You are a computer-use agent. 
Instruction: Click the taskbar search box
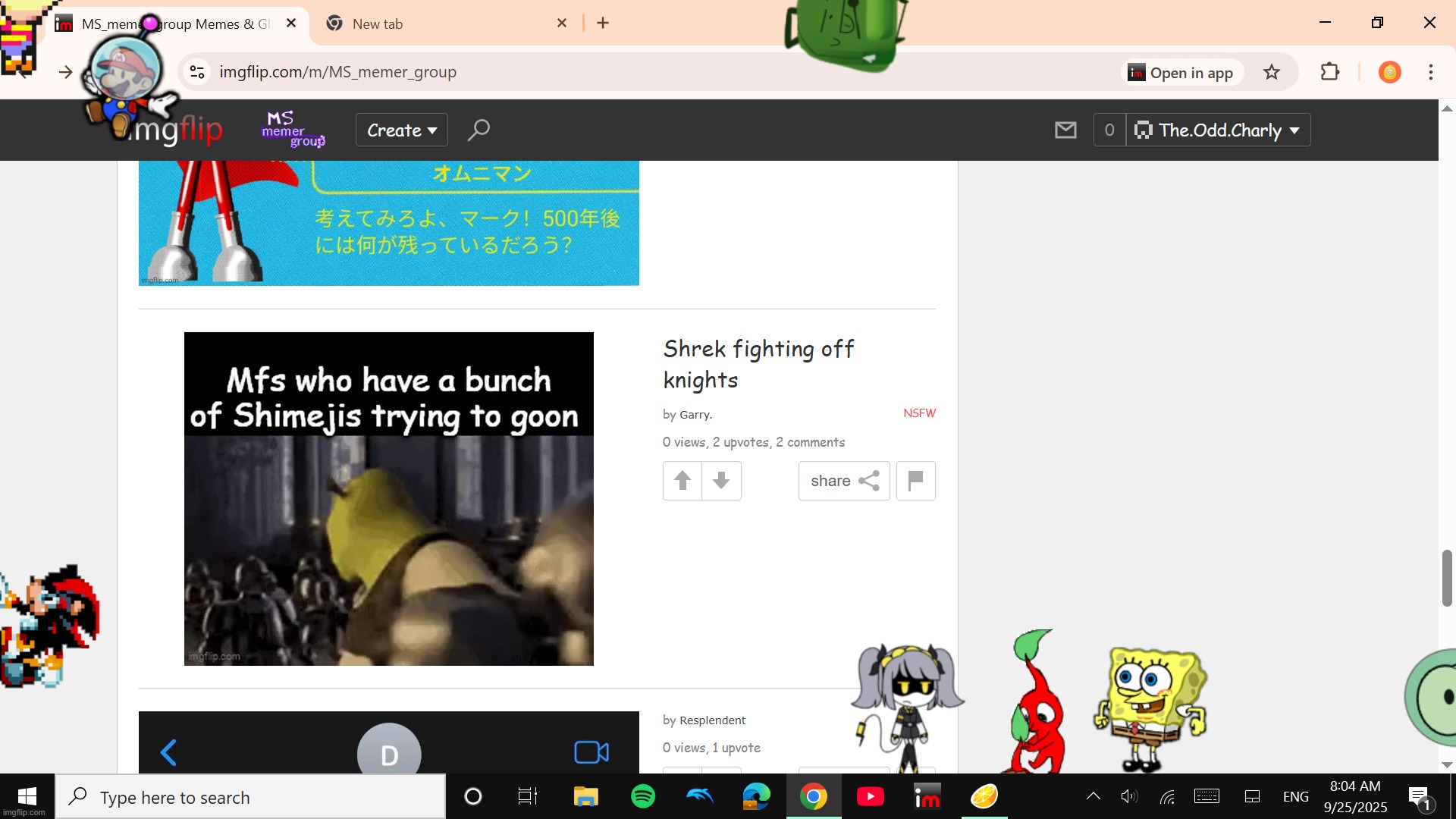pyautogui.click(x=250, y=797)
